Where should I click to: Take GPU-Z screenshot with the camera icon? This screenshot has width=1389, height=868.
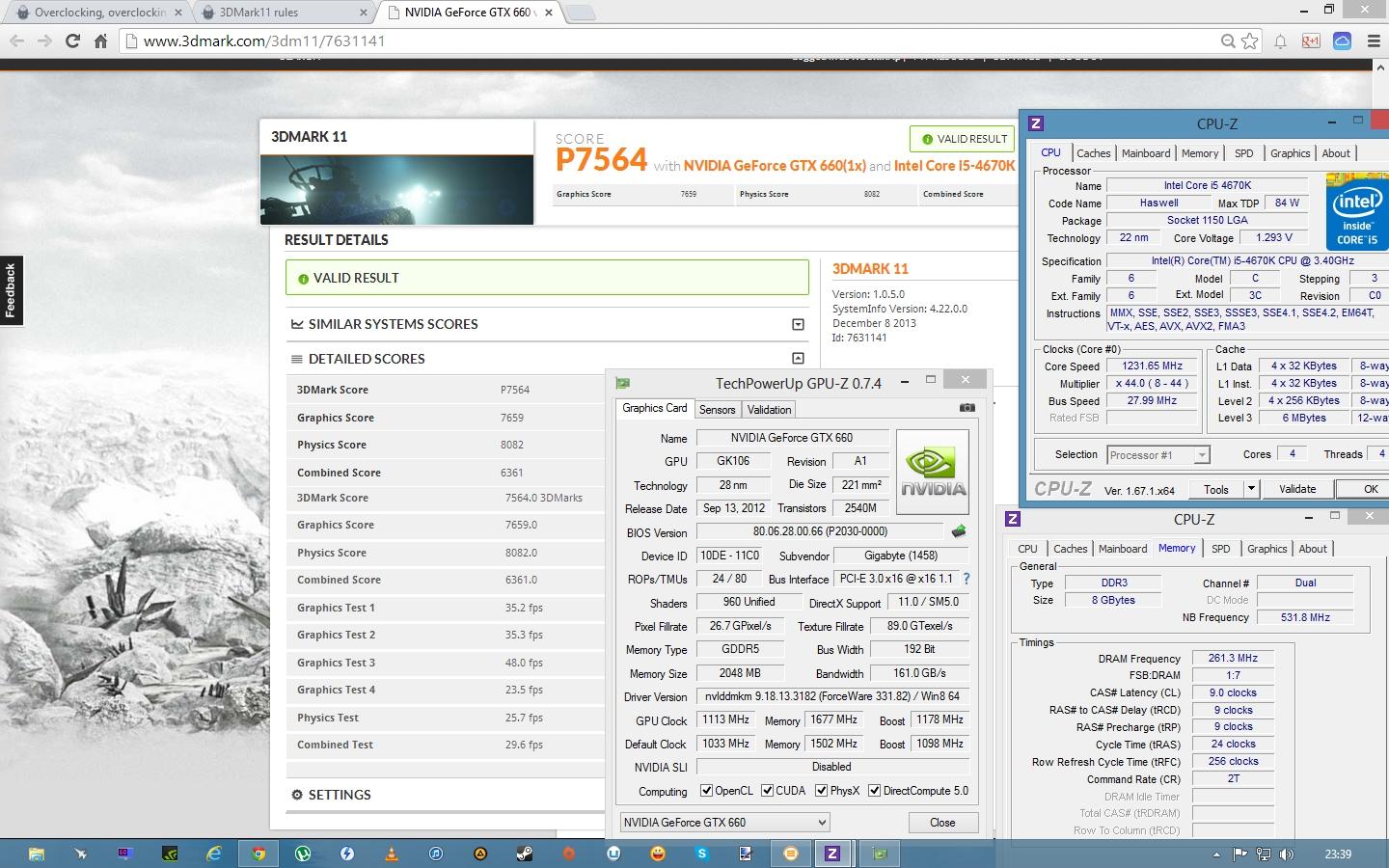[x=967, y=408]
